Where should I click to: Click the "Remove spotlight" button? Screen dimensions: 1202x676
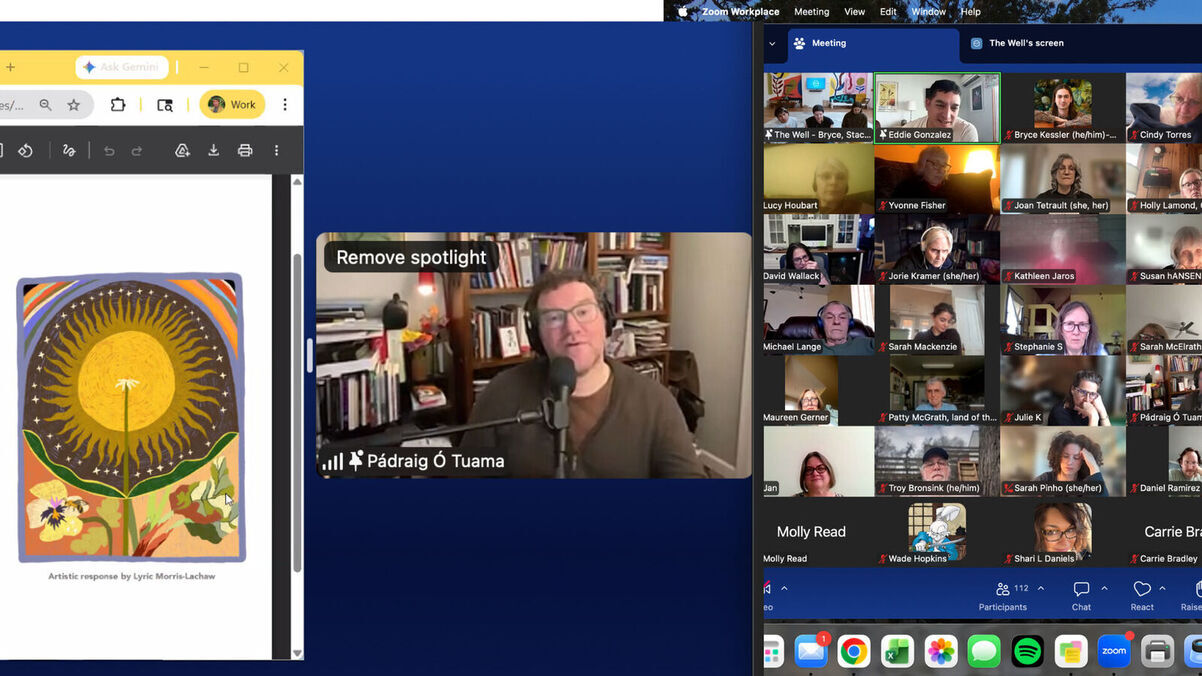tap(409, 256)
